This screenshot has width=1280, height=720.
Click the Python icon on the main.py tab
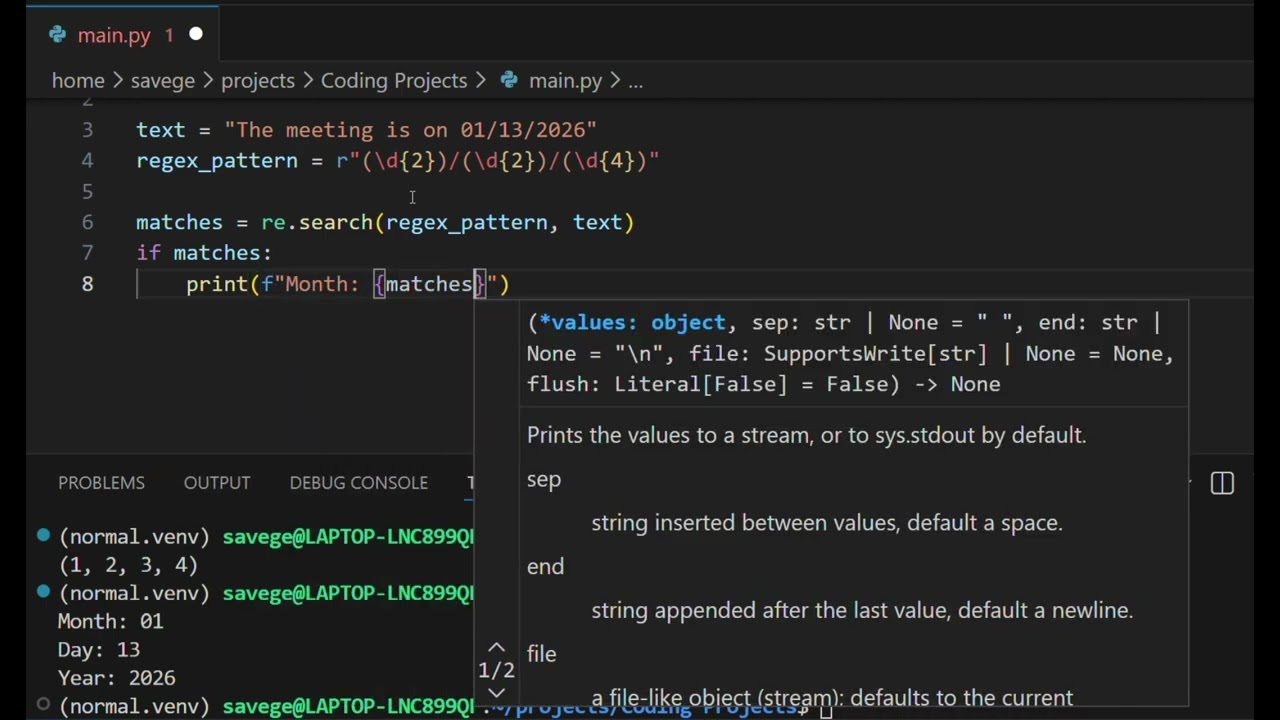57,35
